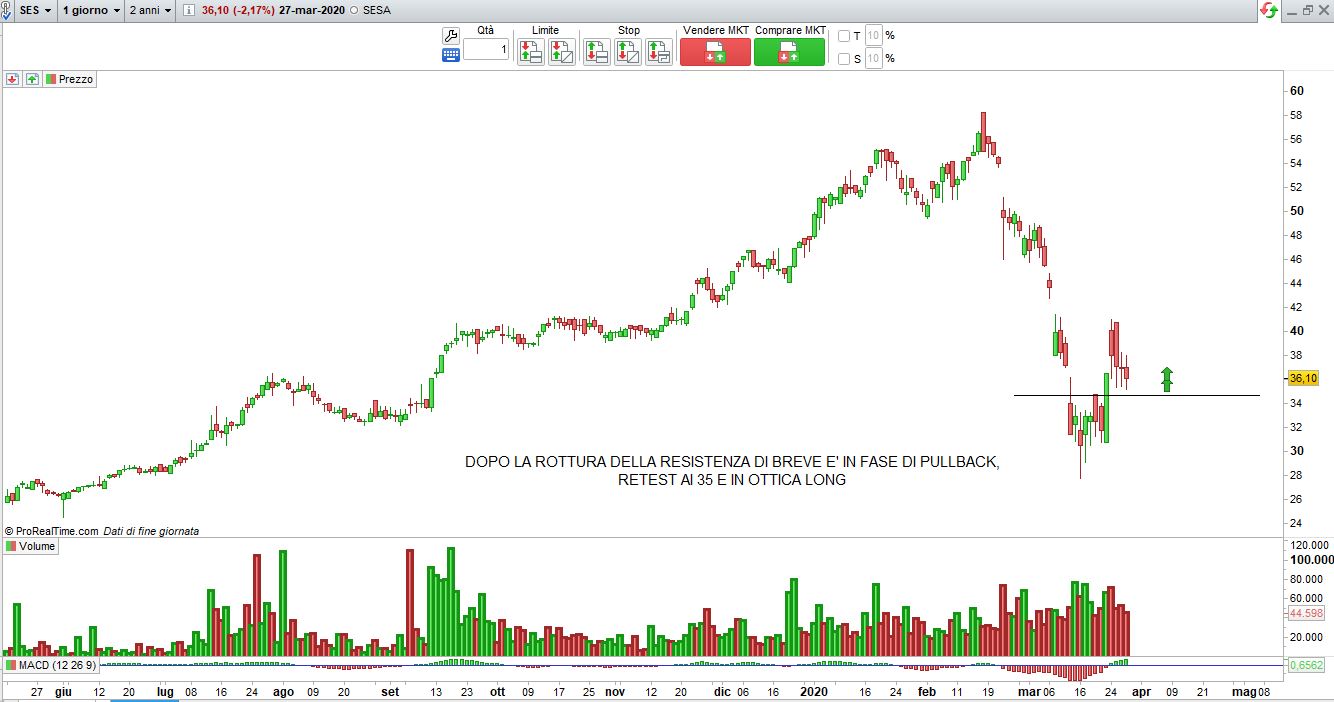The image size is (1334, 702).
Task: Click the second Limite order icon
Action: tap(561, 52)
